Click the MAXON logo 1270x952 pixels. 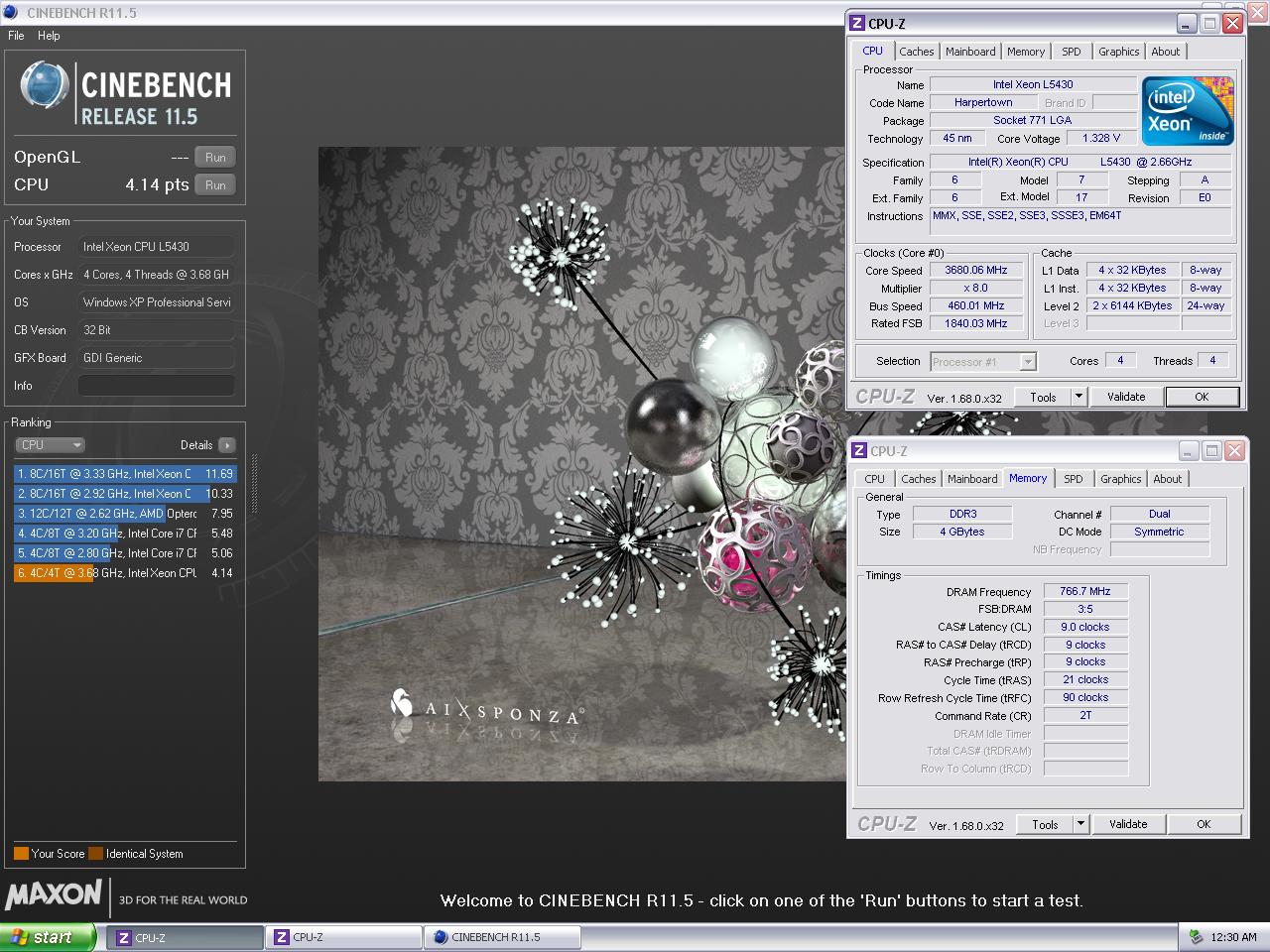(x=54, y=895)
